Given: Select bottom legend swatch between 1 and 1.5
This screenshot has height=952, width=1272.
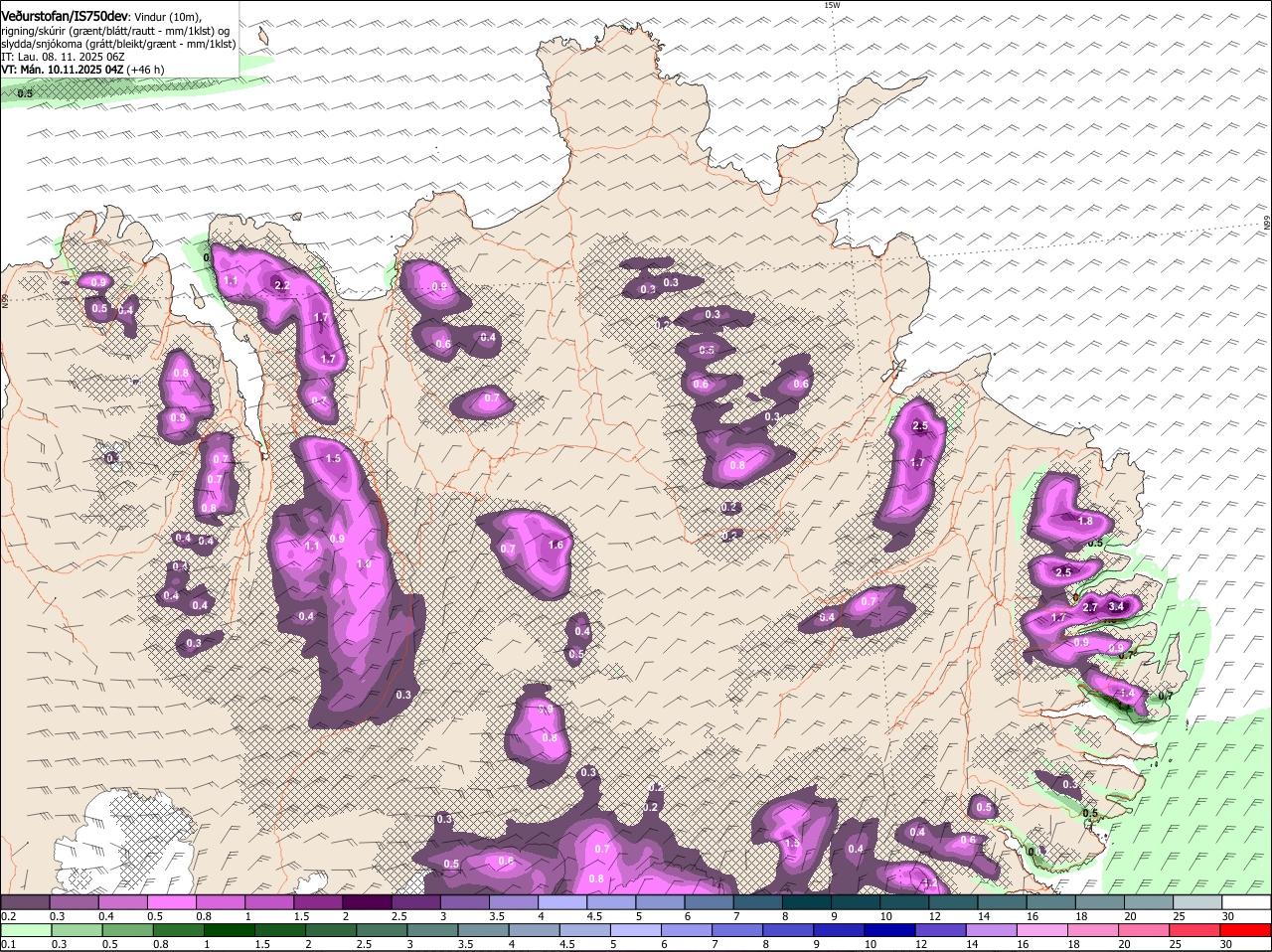Looking at the screenshot, I should pos(229,931).
